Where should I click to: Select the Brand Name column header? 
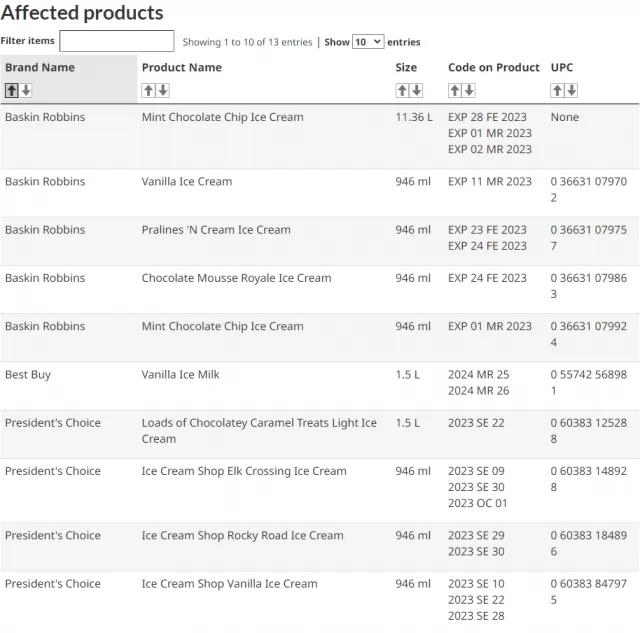pos(40,67)
